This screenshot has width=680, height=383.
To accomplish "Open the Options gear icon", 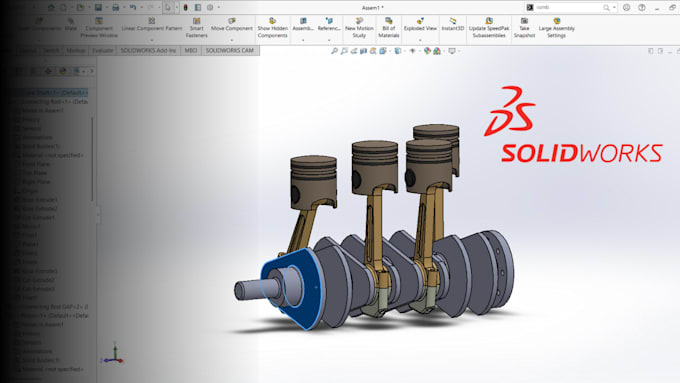I will tap(210, 7).
